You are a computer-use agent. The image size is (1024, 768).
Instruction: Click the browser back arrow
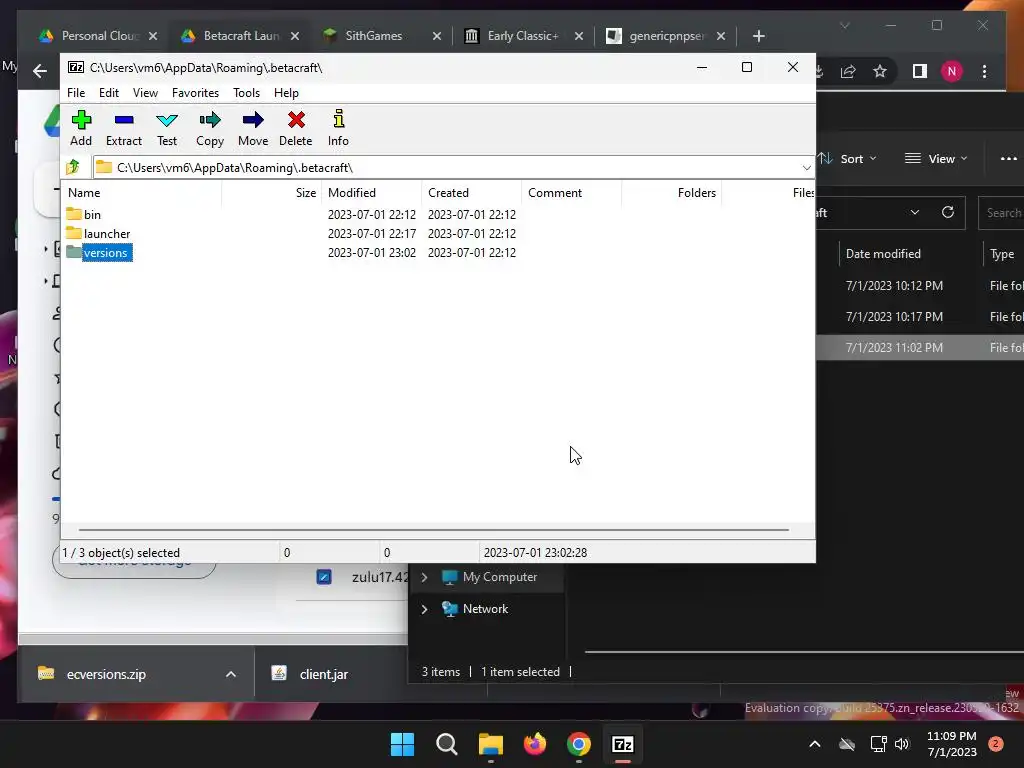(x=40, y=71)
